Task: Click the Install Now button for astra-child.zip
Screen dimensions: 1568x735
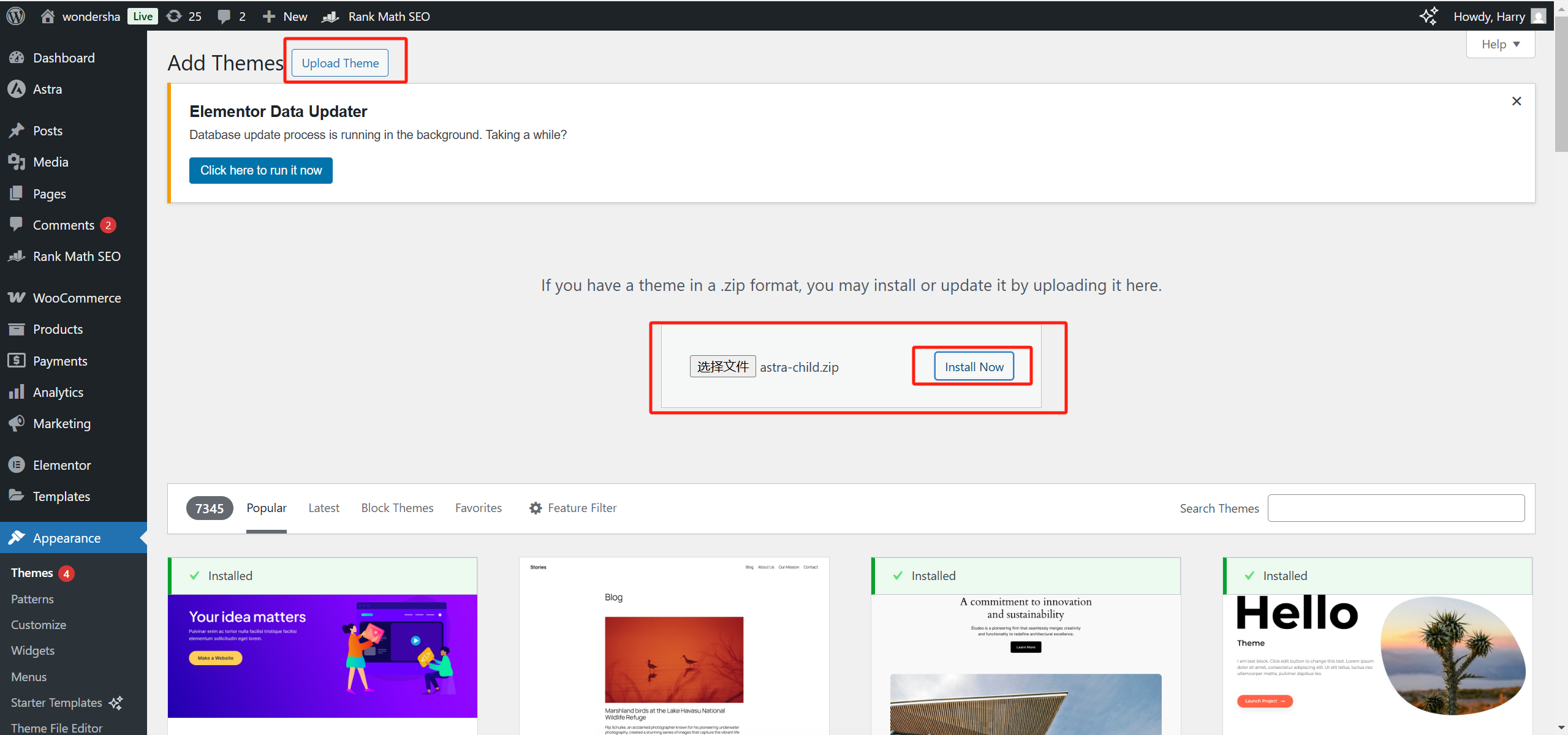Action: [973, 366]
